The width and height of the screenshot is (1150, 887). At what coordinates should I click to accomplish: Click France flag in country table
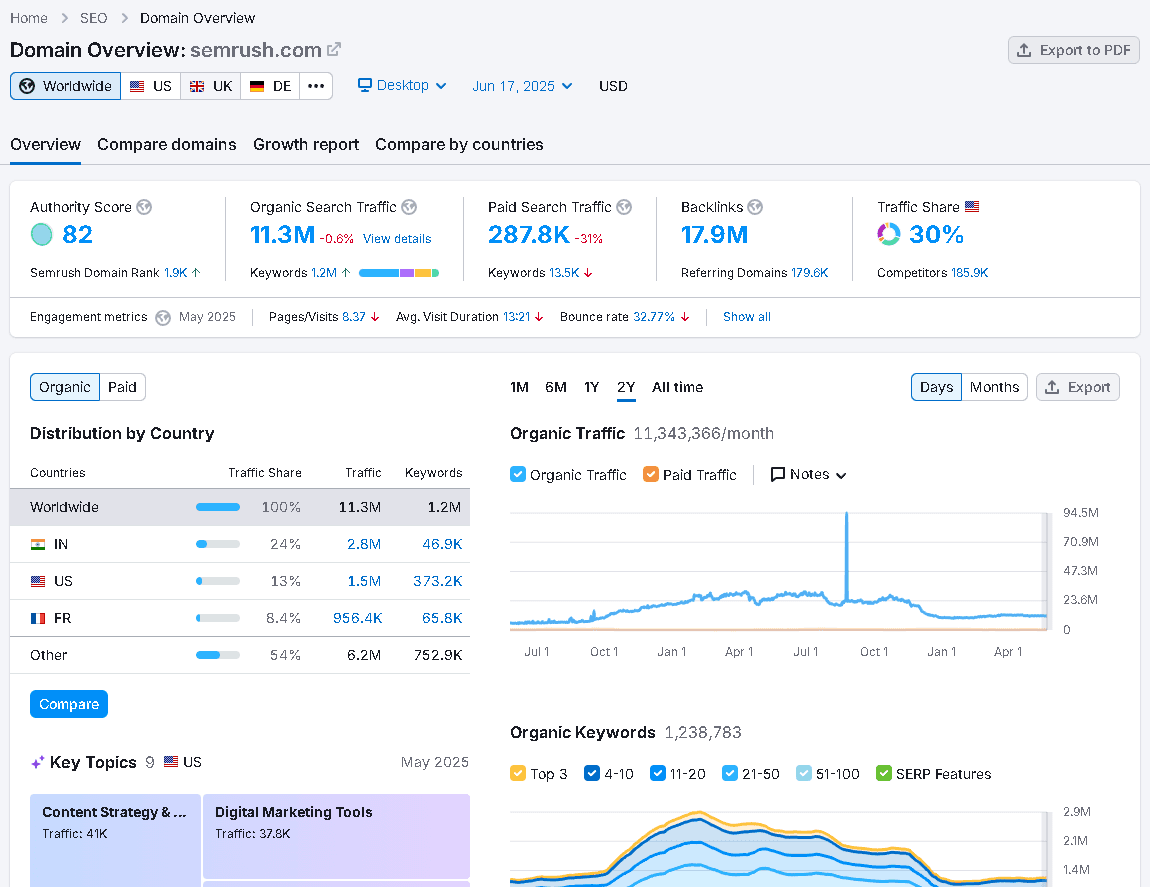pos(37,618)
